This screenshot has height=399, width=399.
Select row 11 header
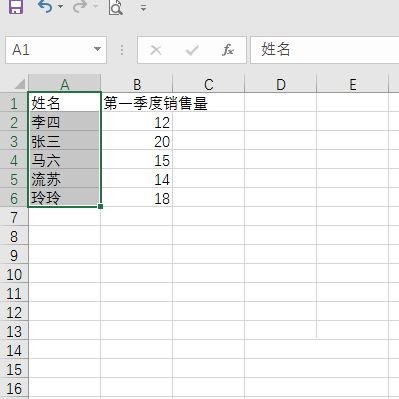point(14,293)
